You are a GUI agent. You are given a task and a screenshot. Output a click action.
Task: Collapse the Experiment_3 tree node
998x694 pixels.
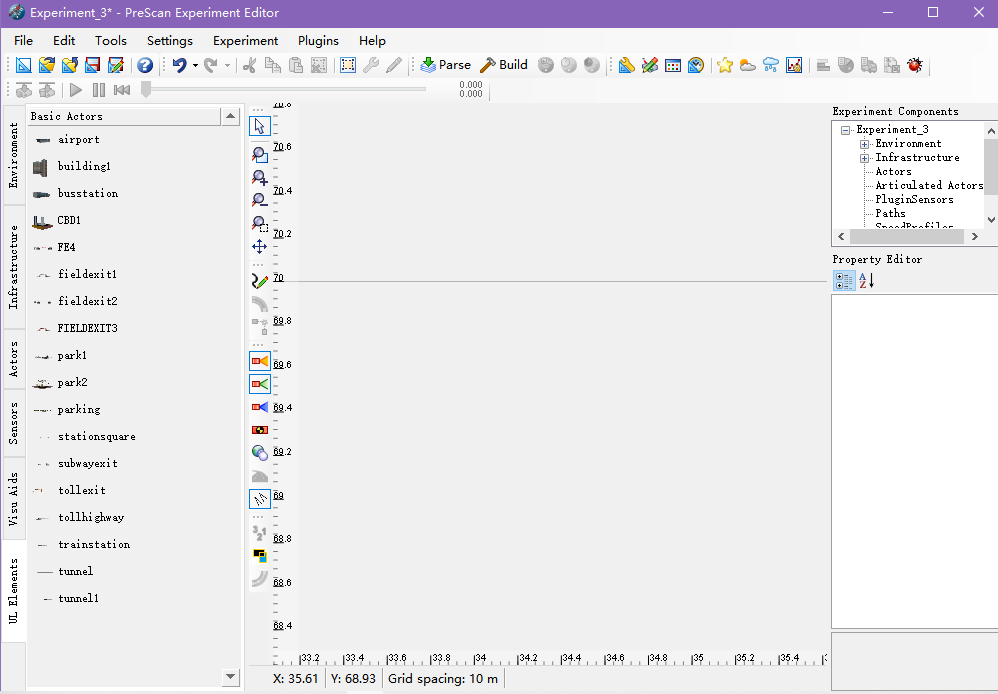846,130
